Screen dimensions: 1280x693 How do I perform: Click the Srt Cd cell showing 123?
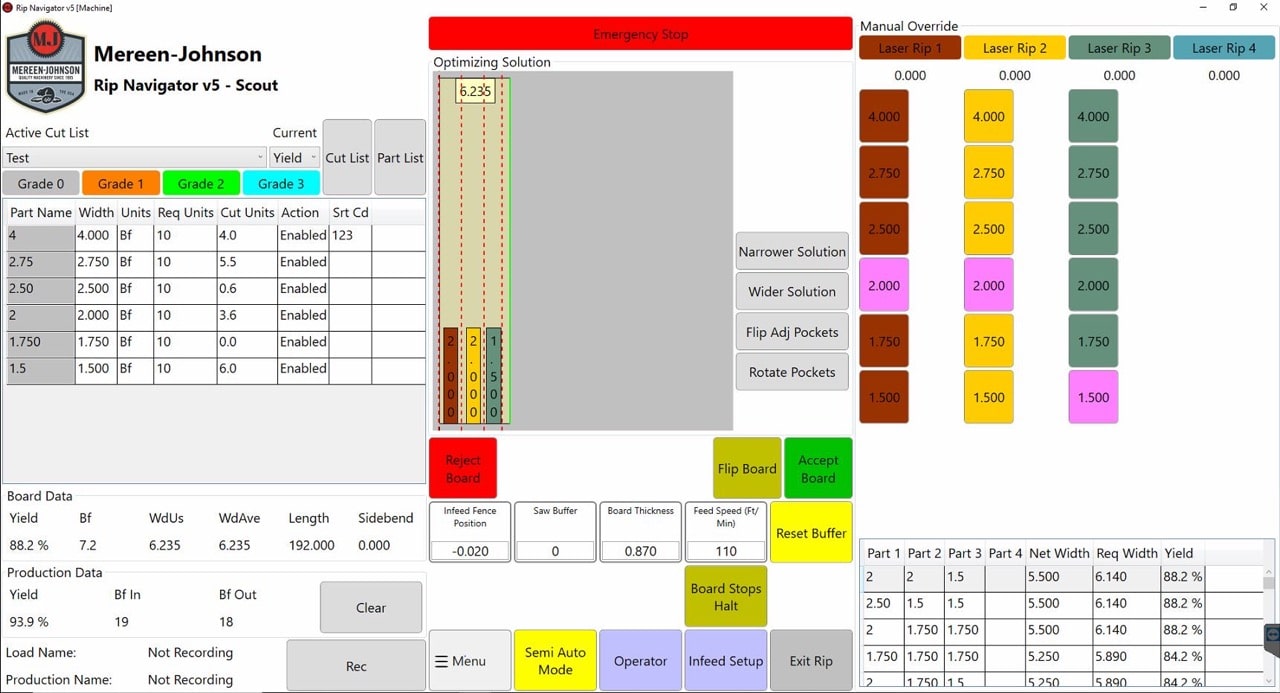click(x=350, y=236)
